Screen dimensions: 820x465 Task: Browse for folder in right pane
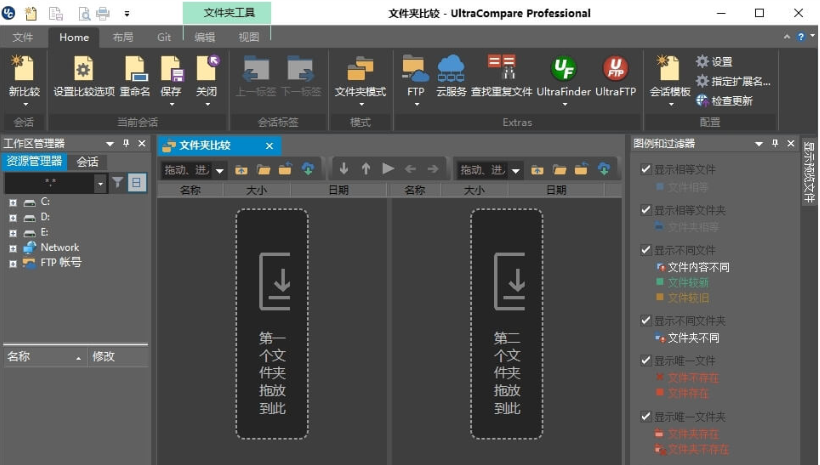559,169
